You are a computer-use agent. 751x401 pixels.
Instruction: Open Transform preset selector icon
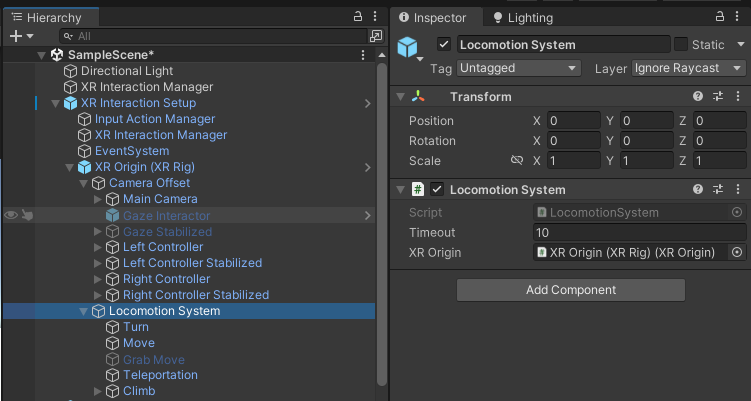pos(717,97)
